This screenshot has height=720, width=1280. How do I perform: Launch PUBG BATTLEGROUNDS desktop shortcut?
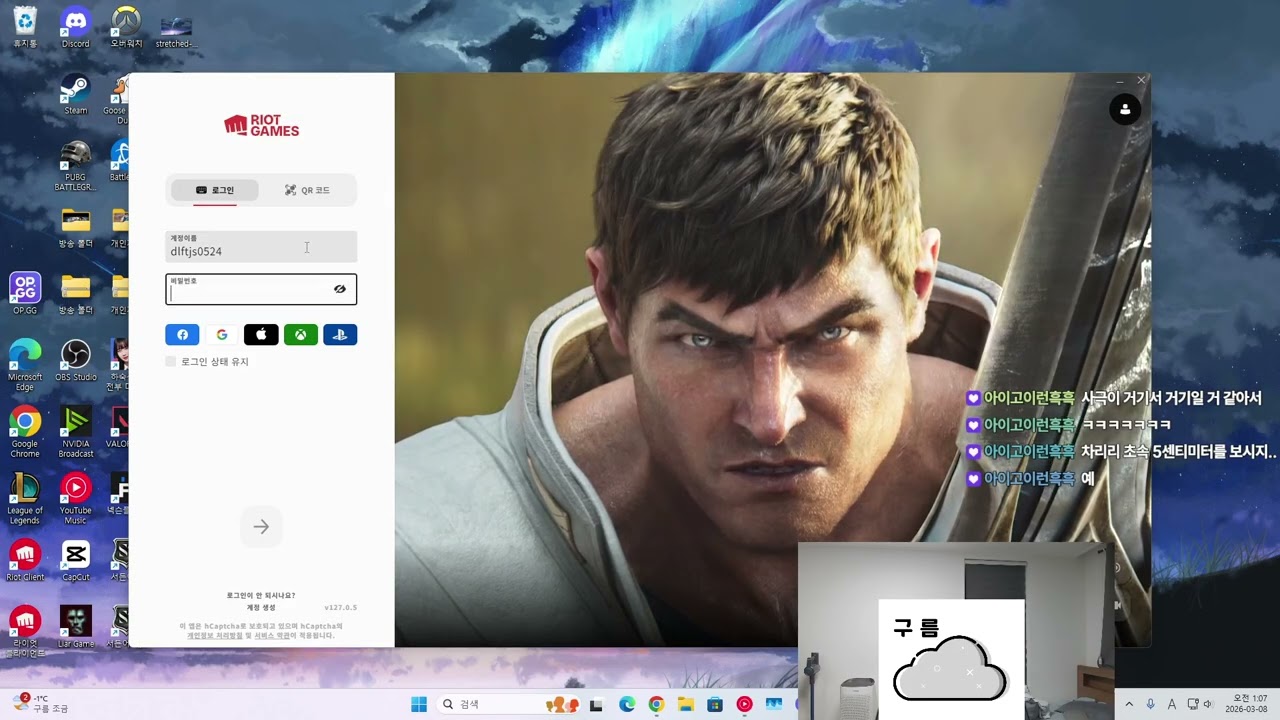click(75, 165)
